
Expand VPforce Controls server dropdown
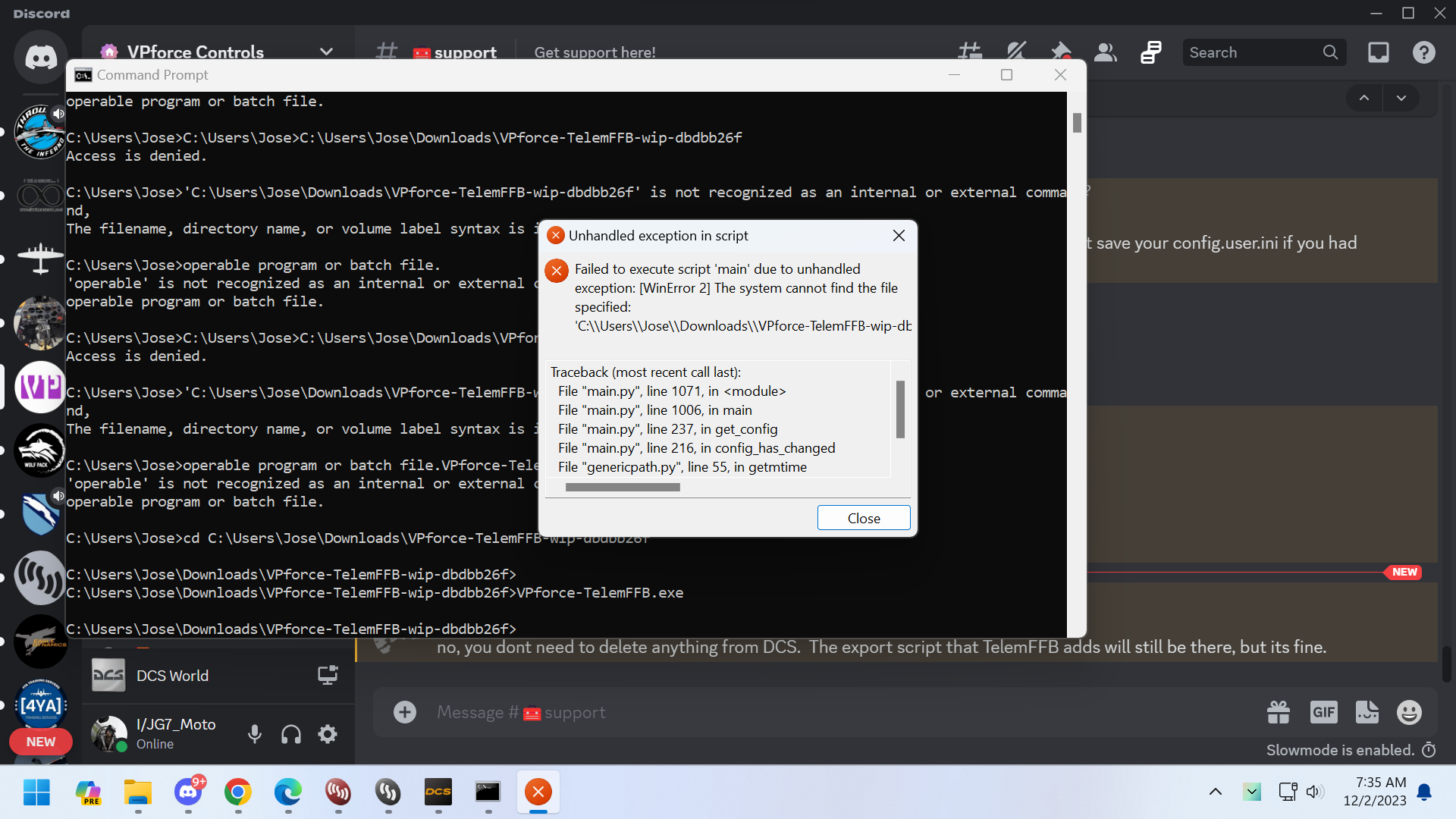(x=326, y=52)
